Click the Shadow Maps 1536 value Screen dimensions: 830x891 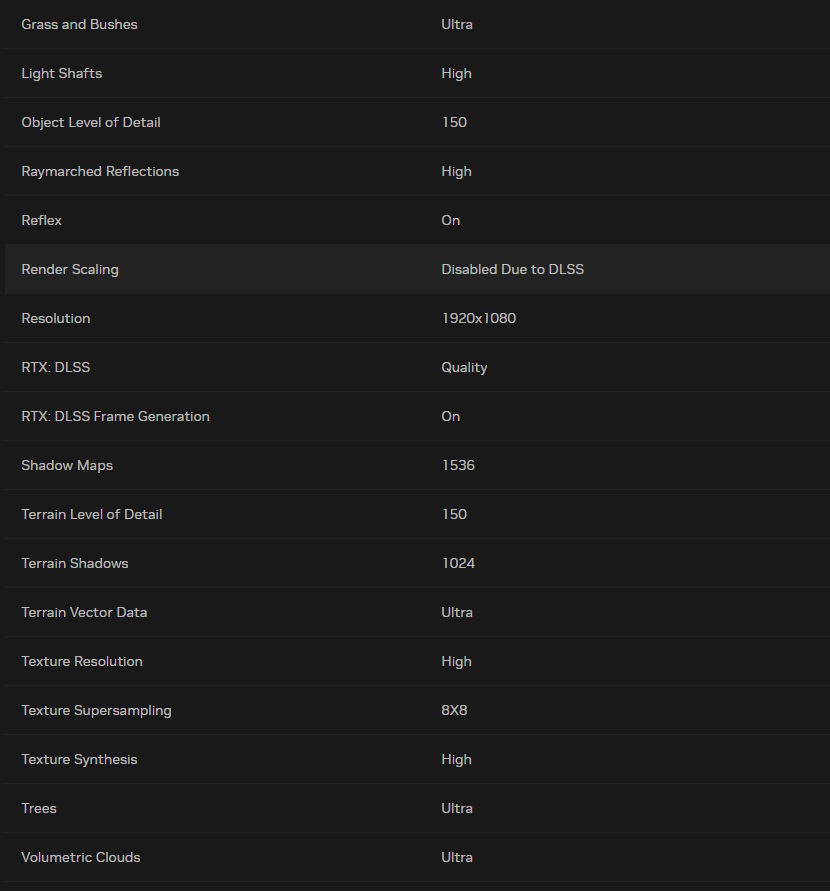pos(458,465)
